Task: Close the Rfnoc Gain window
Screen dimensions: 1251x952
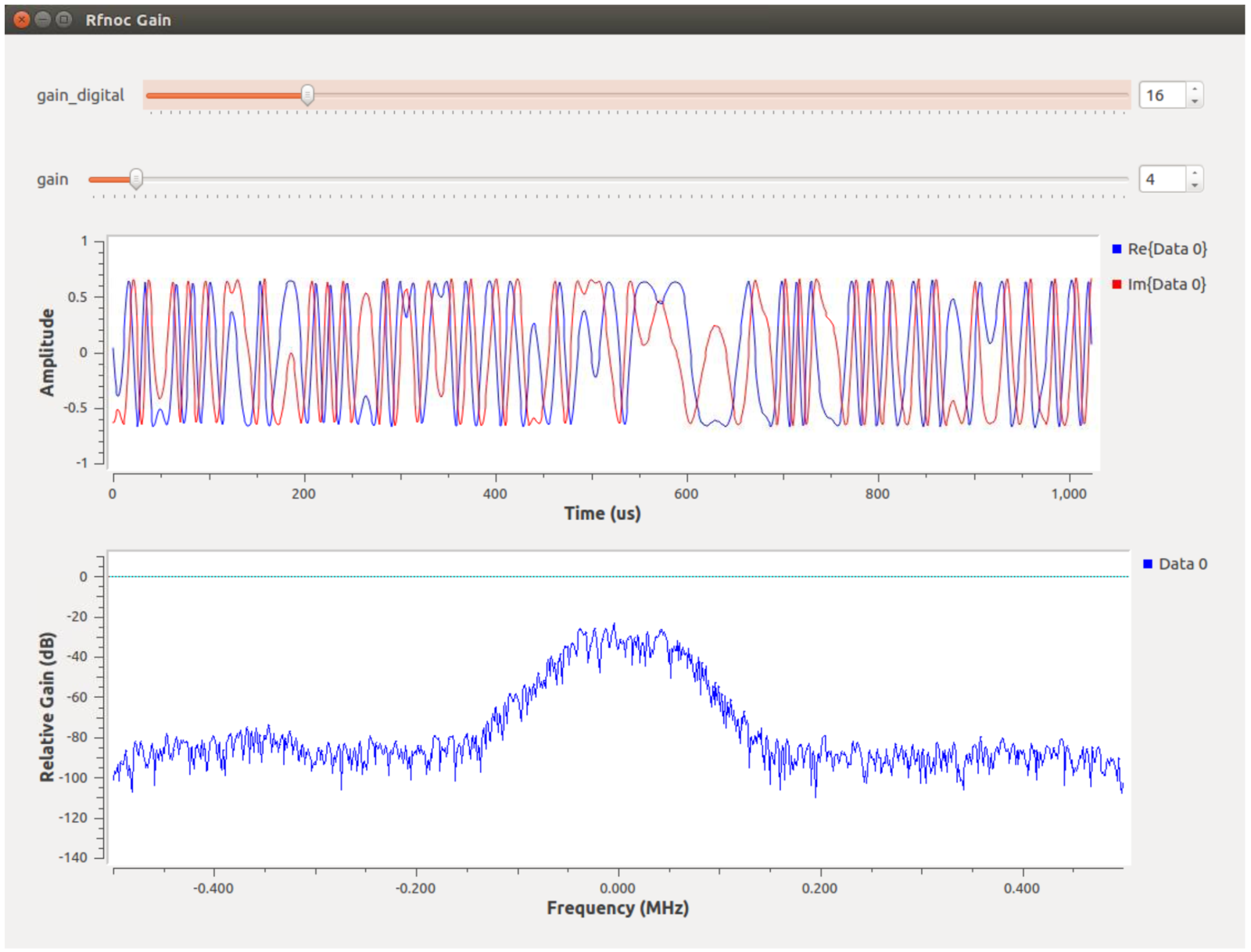Action: (x=20, y=20)
